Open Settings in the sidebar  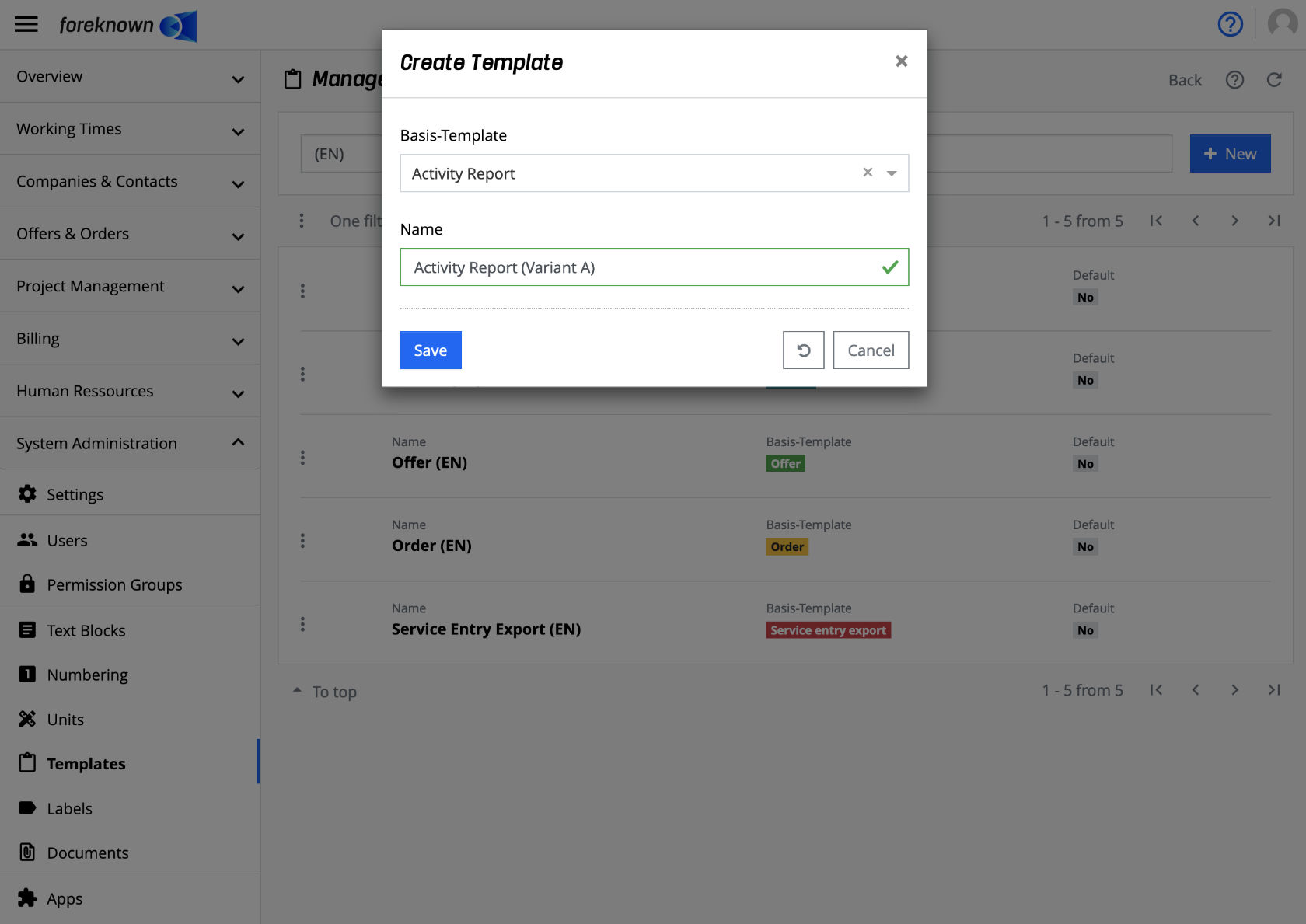pyautogui.click(x=130, y=495)
